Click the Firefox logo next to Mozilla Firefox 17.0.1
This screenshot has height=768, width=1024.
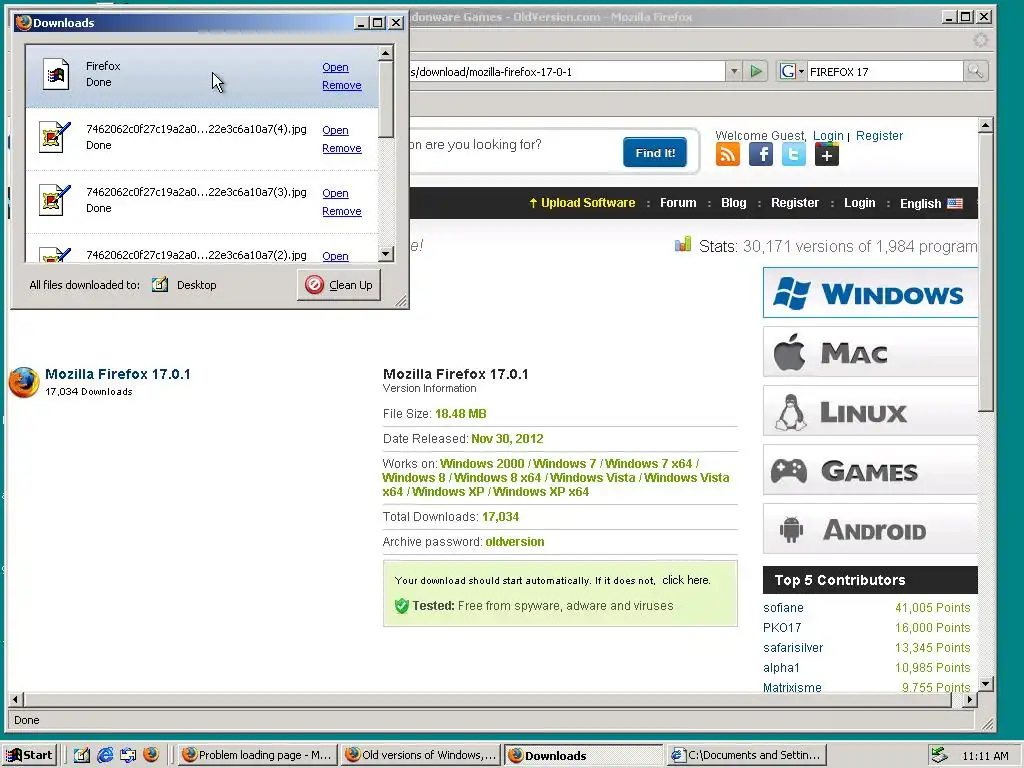click(24, 382)
